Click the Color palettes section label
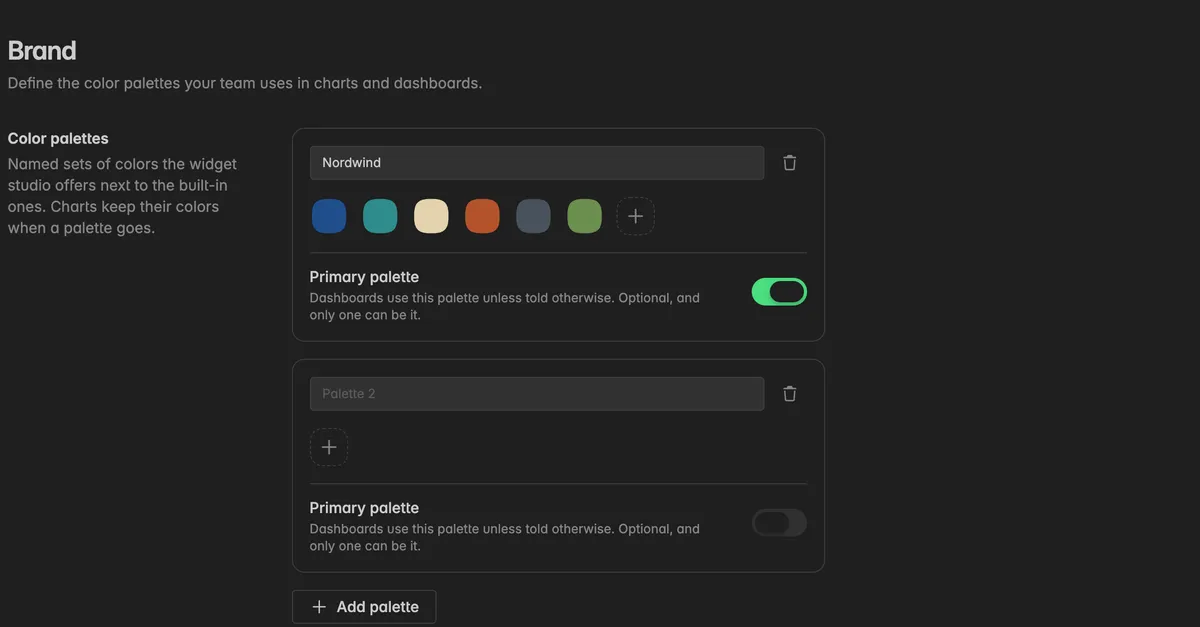1200x627 pixels. [x=58, y=138]
